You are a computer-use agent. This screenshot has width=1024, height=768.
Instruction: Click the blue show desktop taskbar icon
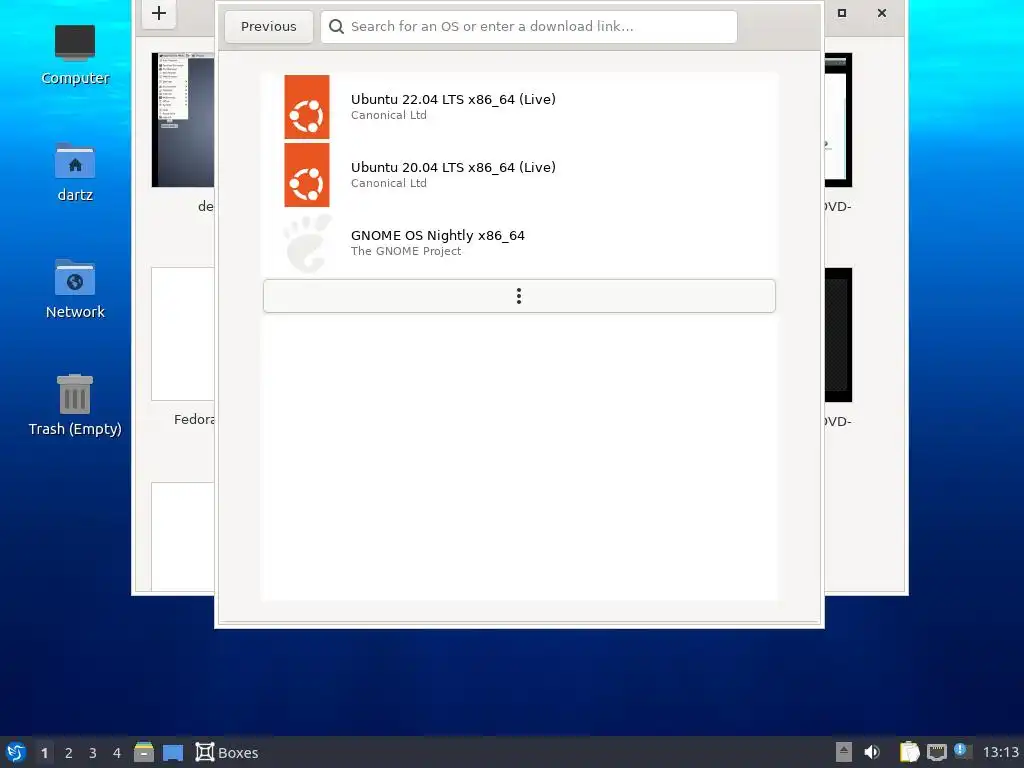(173, 752)
